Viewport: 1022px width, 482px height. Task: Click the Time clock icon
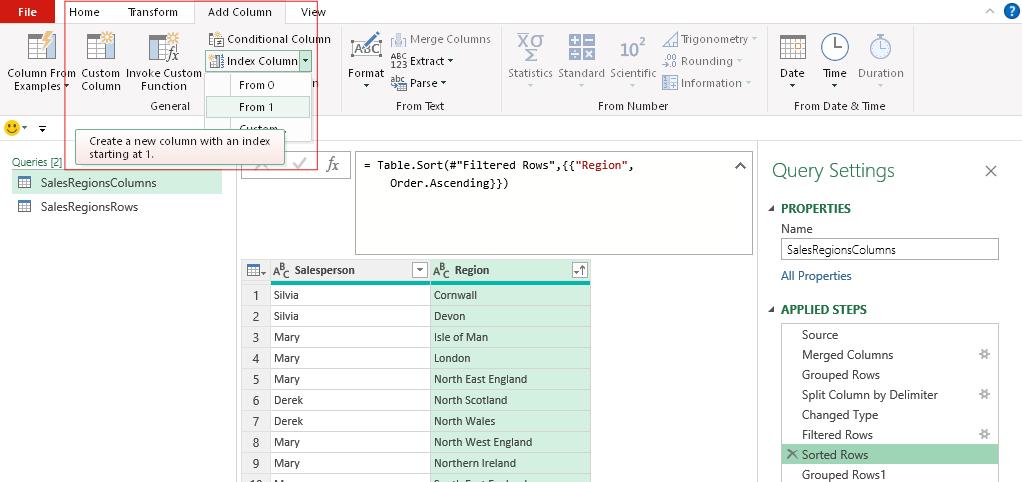coord(834,47)
